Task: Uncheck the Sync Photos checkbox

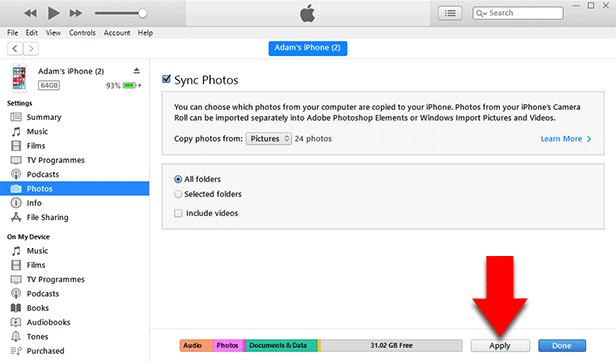Action: [x=167, y=79]
